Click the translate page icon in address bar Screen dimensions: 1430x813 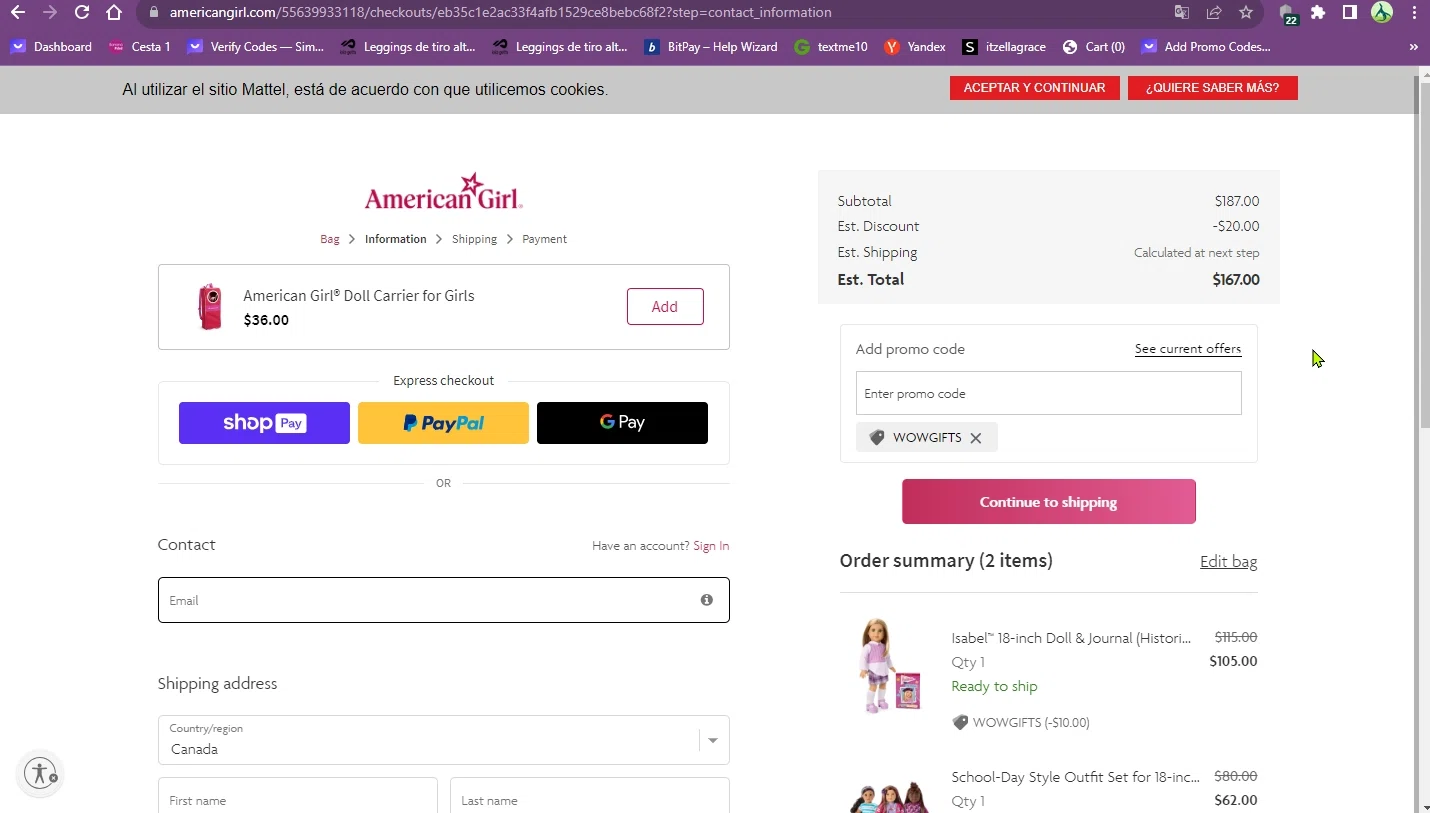click(1182, 13)
